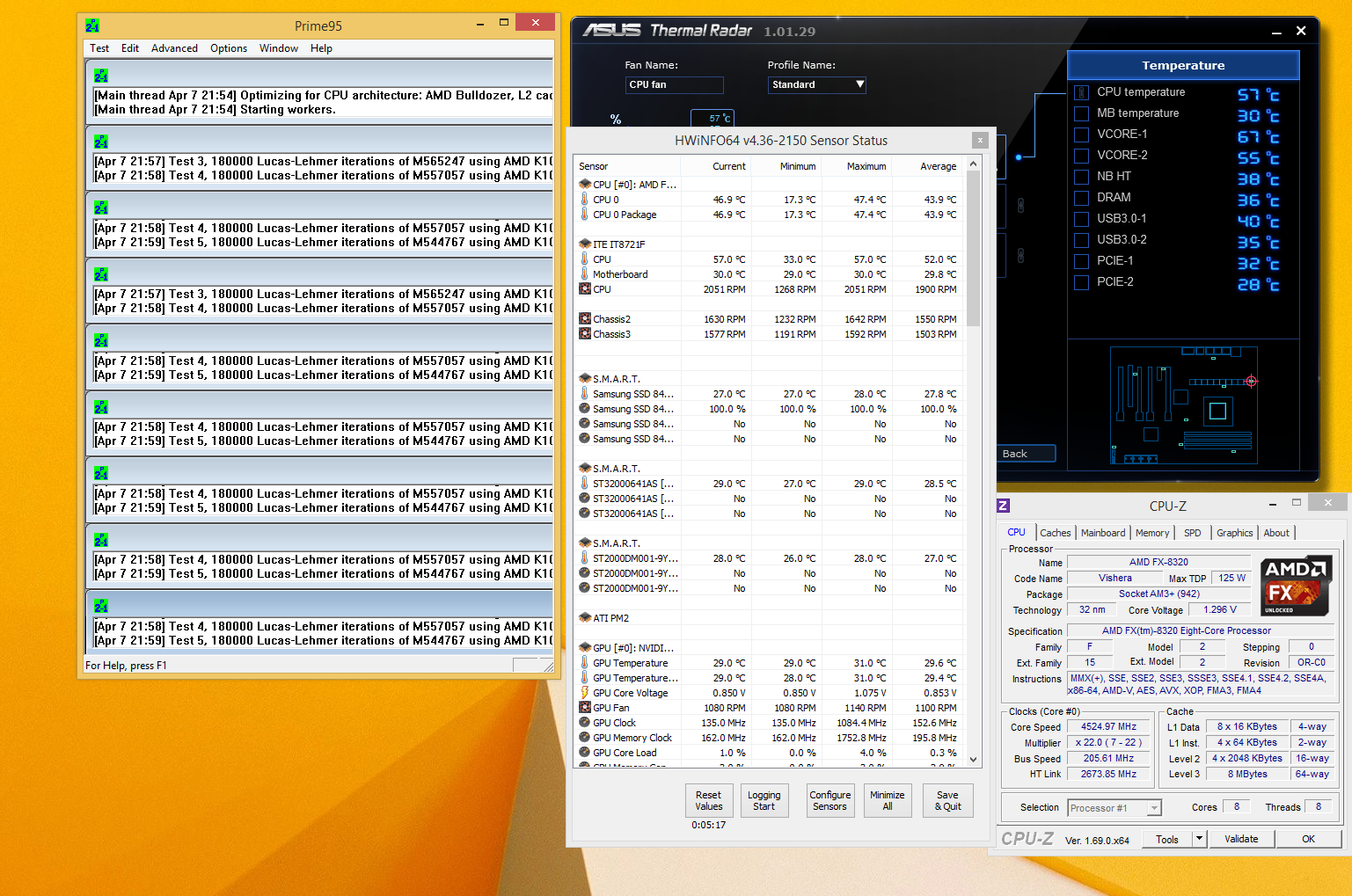
Task: Click the Chassis2 fan sensor icon
Action: 585,318
